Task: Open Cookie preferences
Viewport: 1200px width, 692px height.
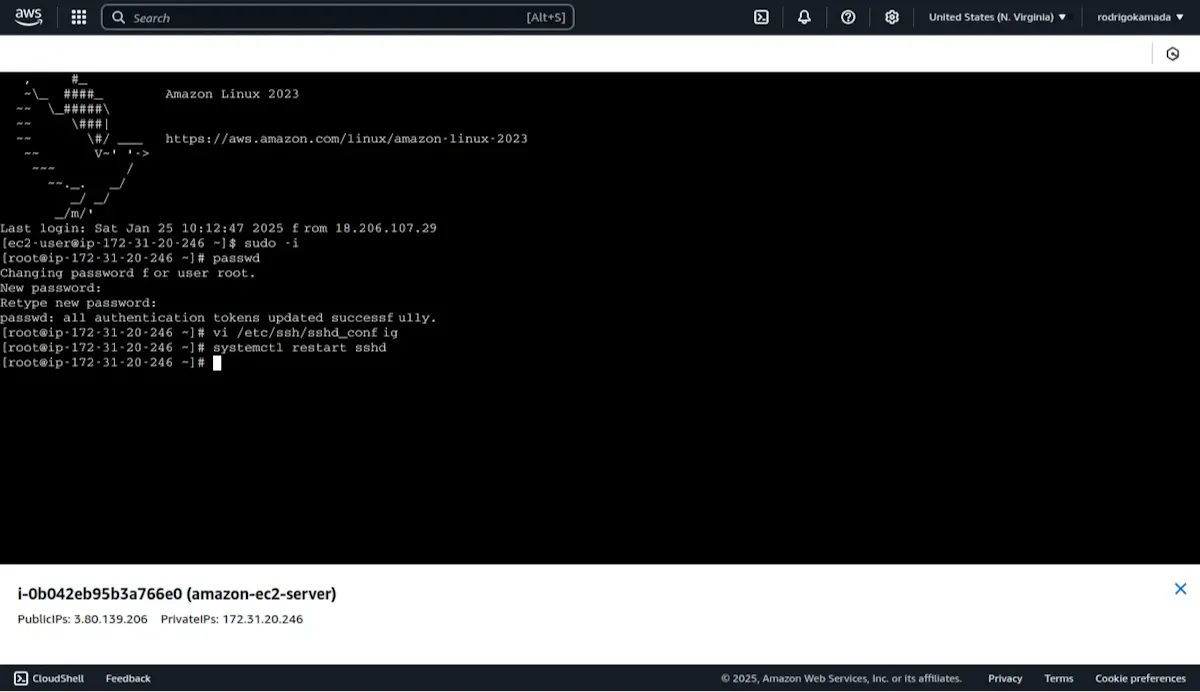Action: click(1140, 678)
